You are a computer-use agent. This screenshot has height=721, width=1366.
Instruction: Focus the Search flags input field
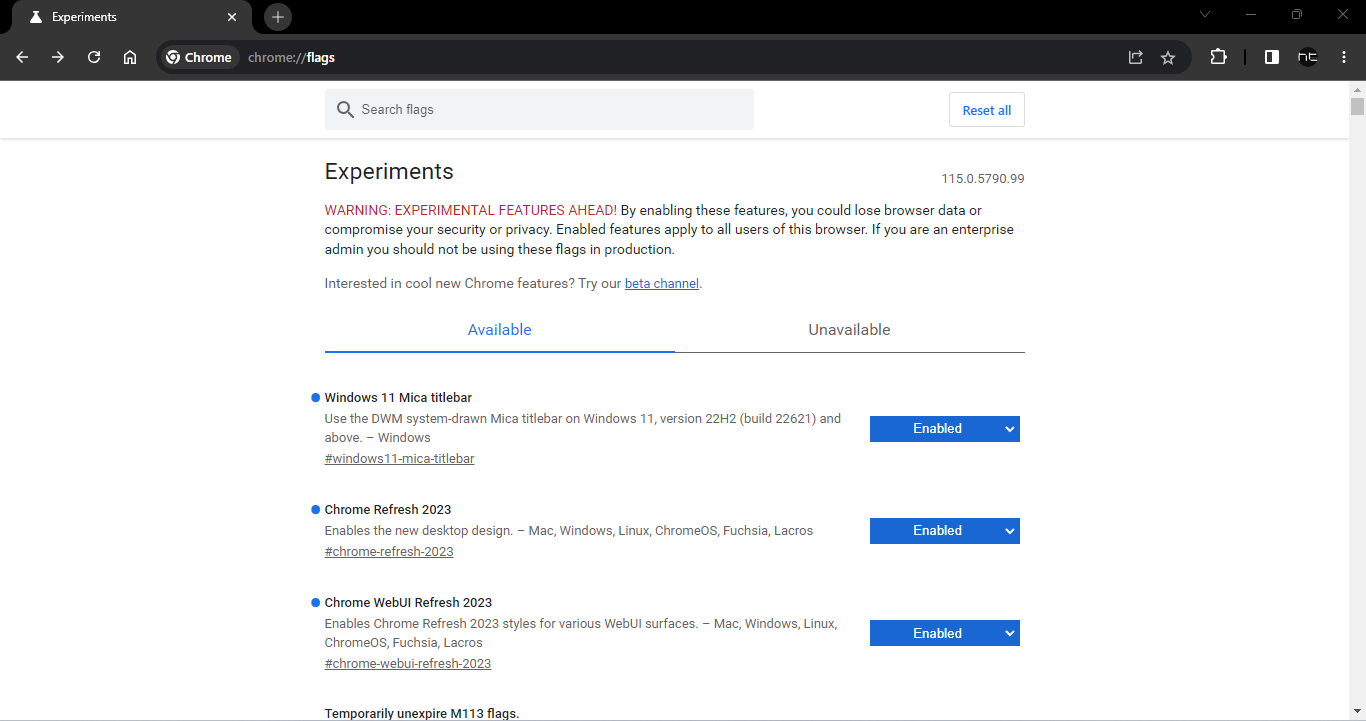tap(539, 110)
